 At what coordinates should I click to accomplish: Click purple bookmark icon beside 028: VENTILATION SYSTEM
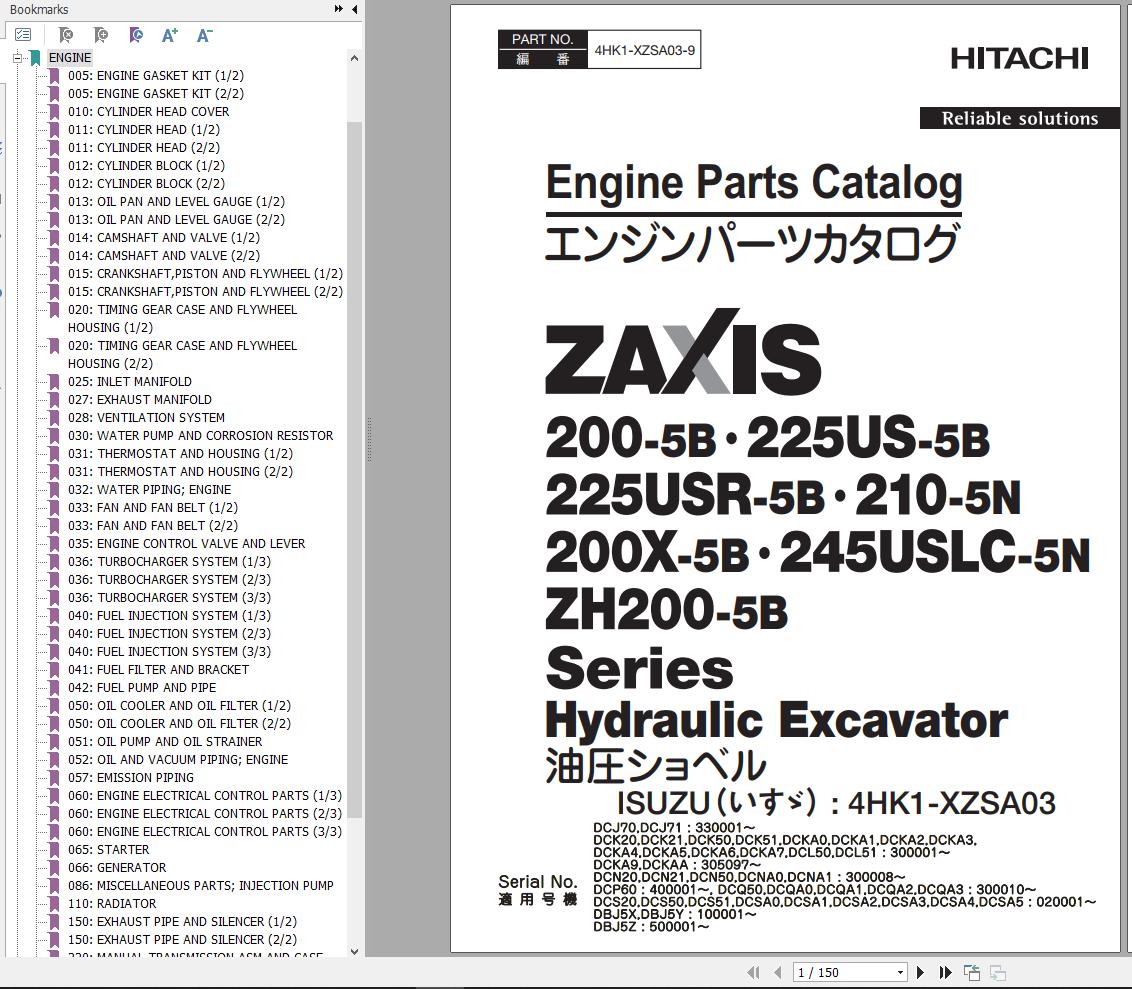[54, 417]
